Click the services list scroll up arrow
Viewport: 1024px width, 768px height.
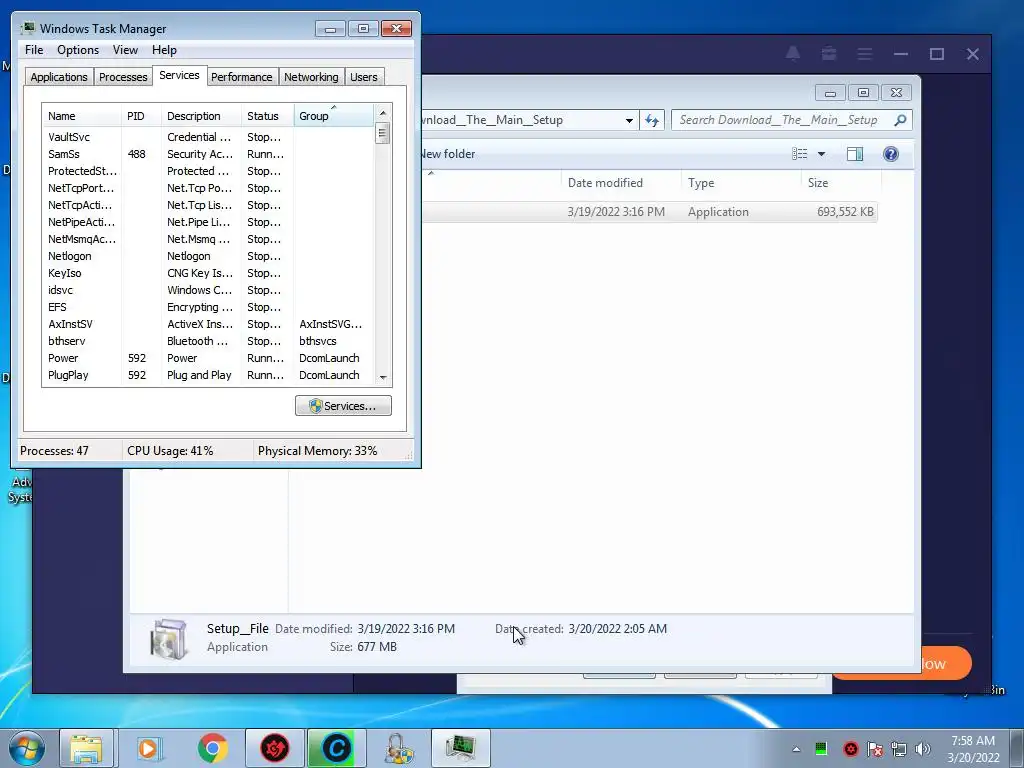point(383,113)
